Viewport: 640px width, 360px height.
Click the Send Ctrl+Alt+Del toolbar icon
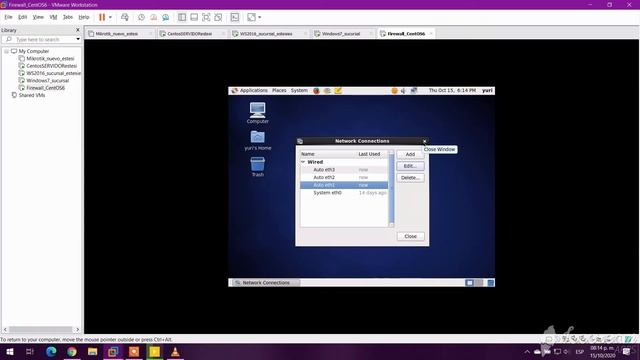tap(125, 17)
